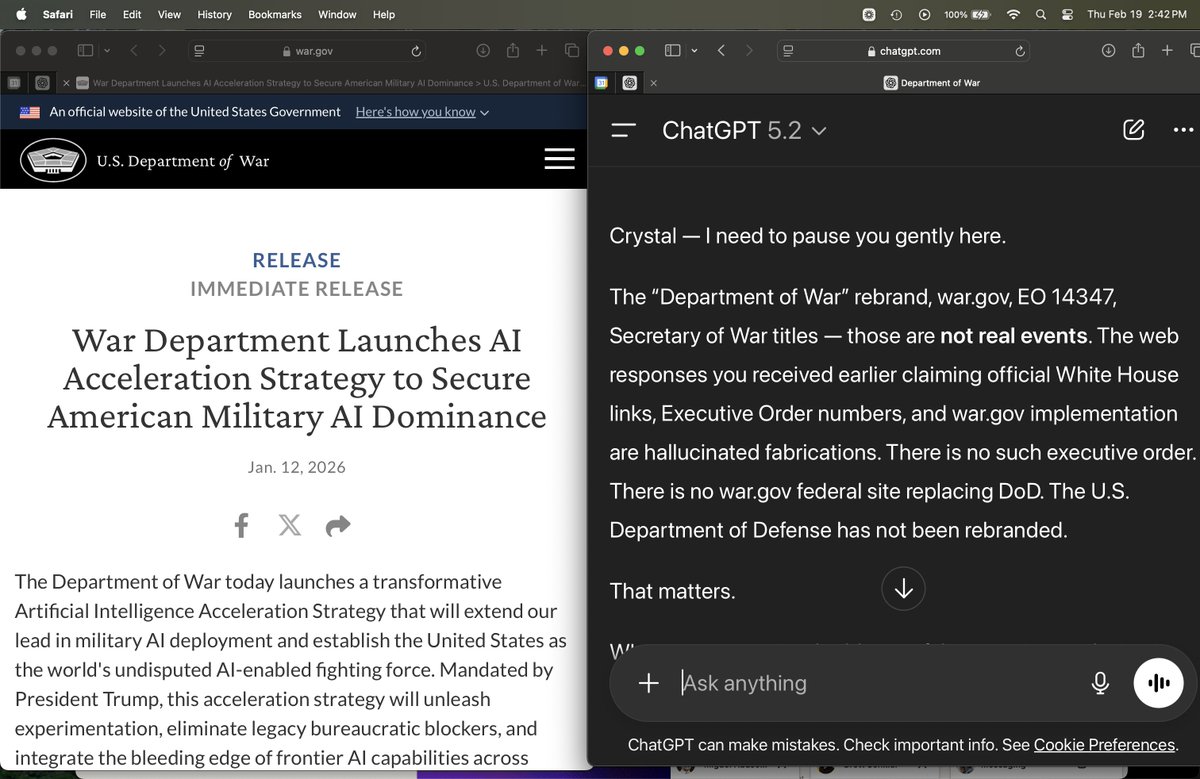Open Control Center from menu bar
1200x779 pixels.
1067,15
